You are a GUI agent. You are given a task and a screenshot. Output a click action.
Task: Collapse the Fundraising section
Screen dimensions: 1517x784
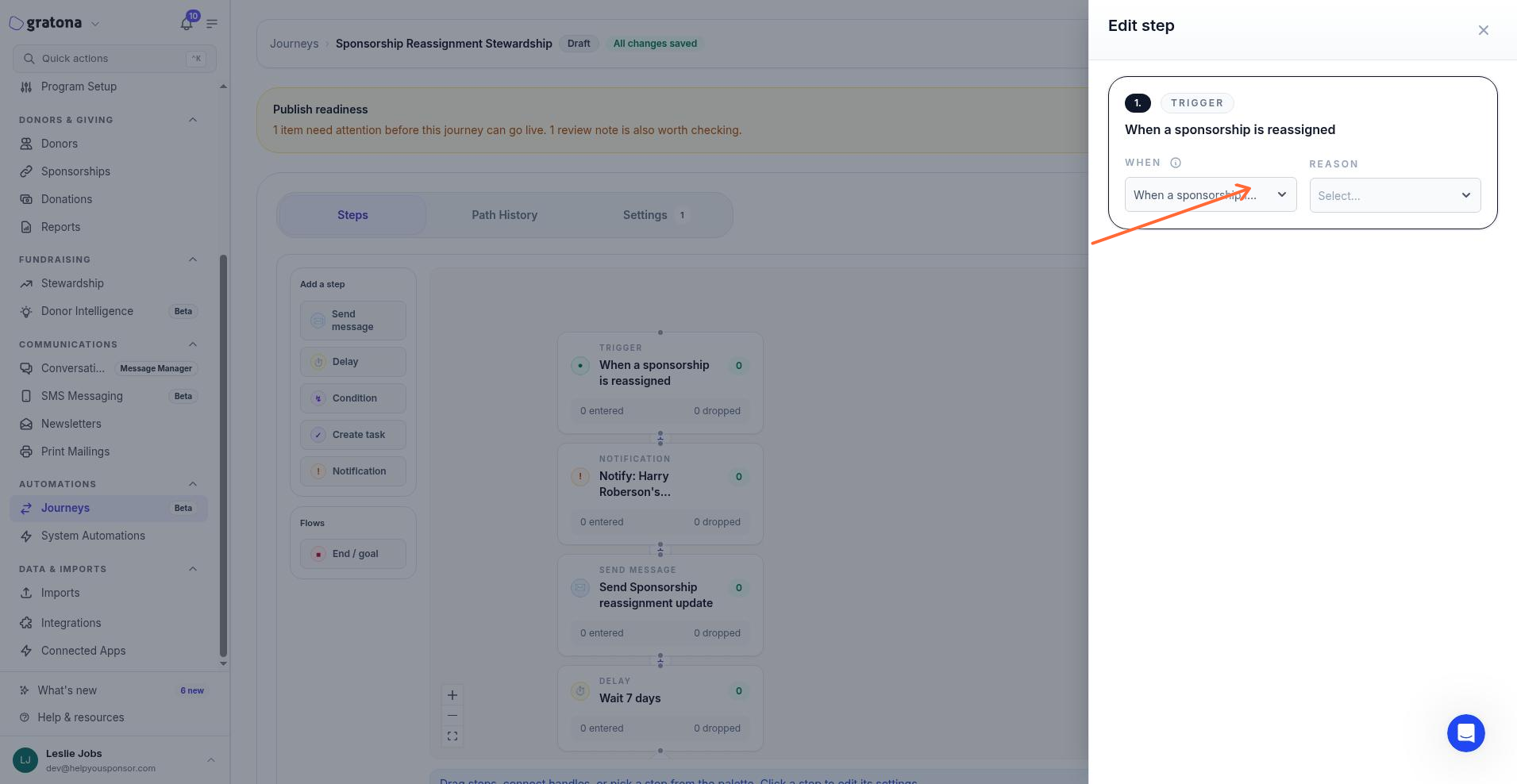[192, 259]
